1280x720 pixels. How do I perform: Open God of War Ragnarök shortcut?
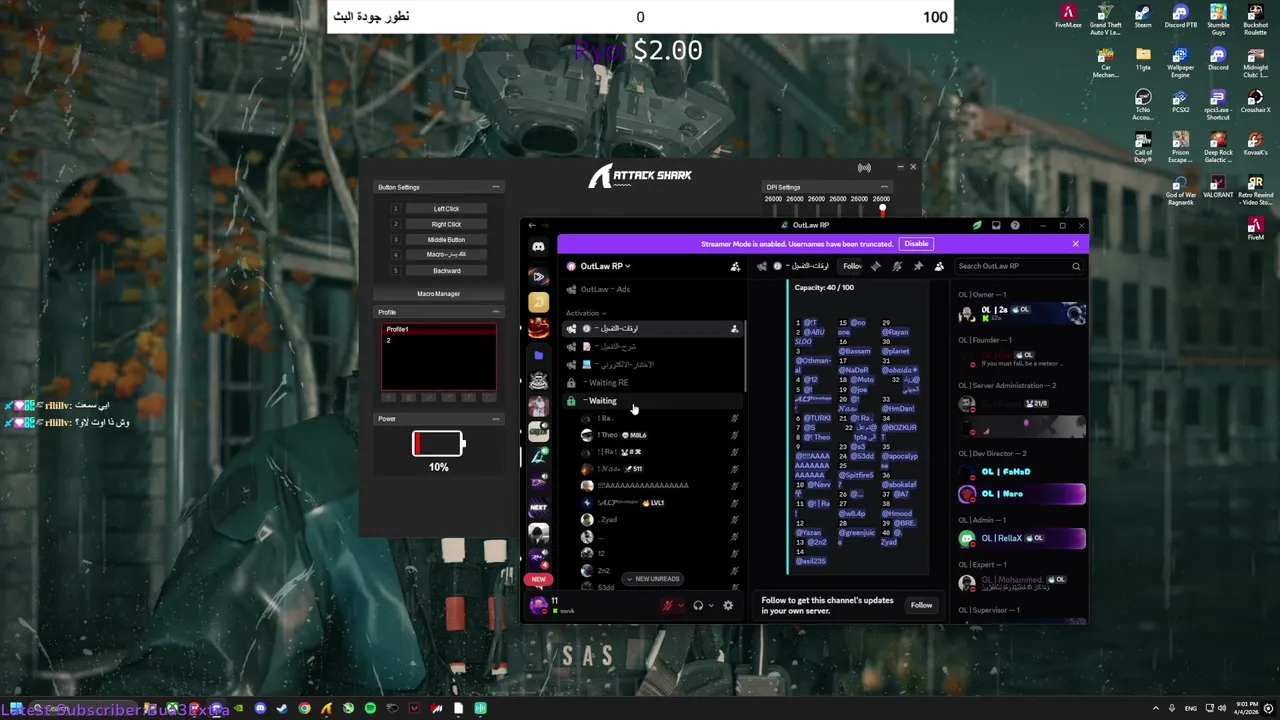coord(1180,191)
